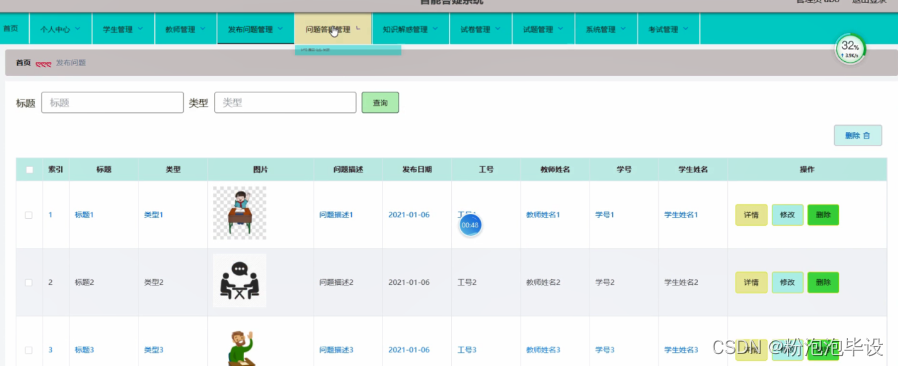Image resolution: width=899 pixels, height=366 pixels.
Task: Open the highlighted 问题答疑管理 menu
Action: [333, 29]
